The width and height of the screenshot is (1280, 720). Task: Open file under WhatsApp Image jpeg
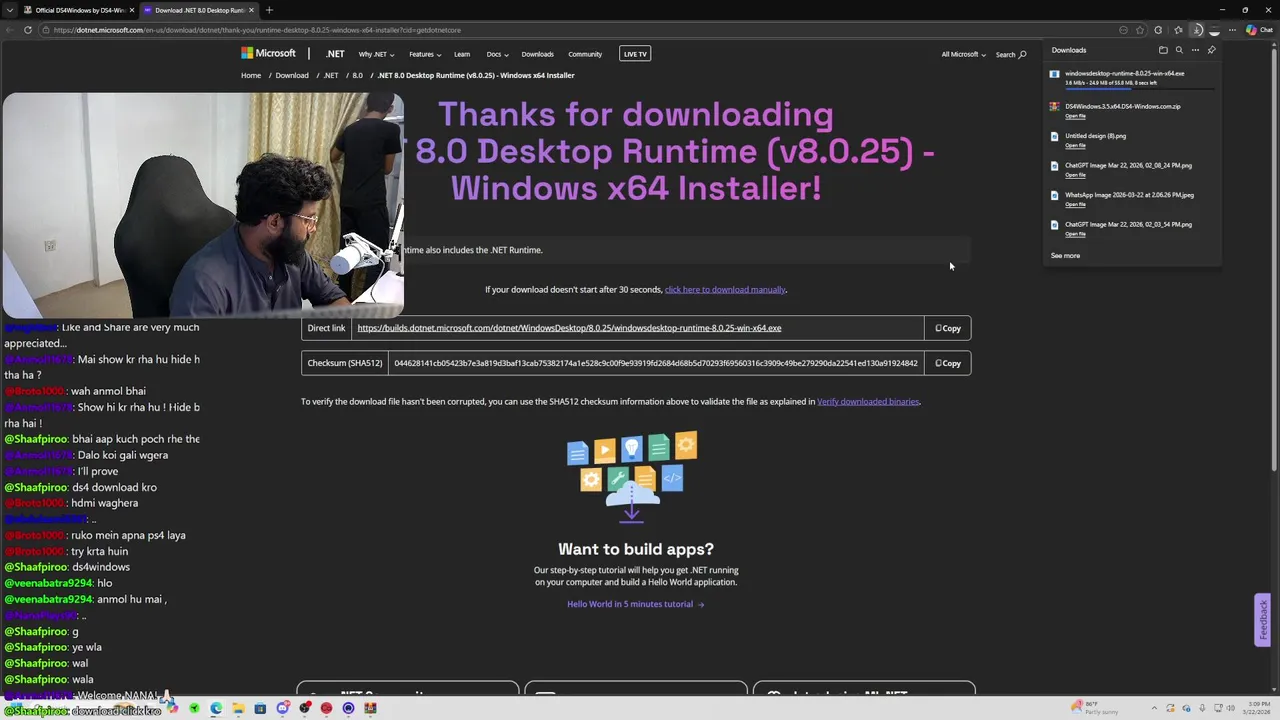click(x=1075, y=205)
